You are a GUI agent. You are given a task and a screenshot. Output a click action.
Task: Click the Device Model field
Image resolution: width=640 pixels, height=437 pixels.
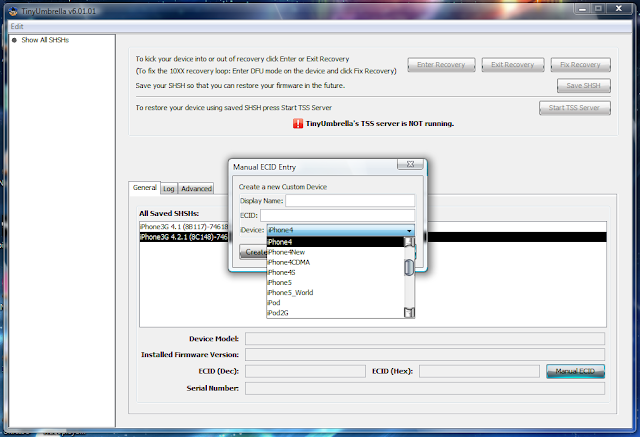pyautogui.click(x=424, y=339)
